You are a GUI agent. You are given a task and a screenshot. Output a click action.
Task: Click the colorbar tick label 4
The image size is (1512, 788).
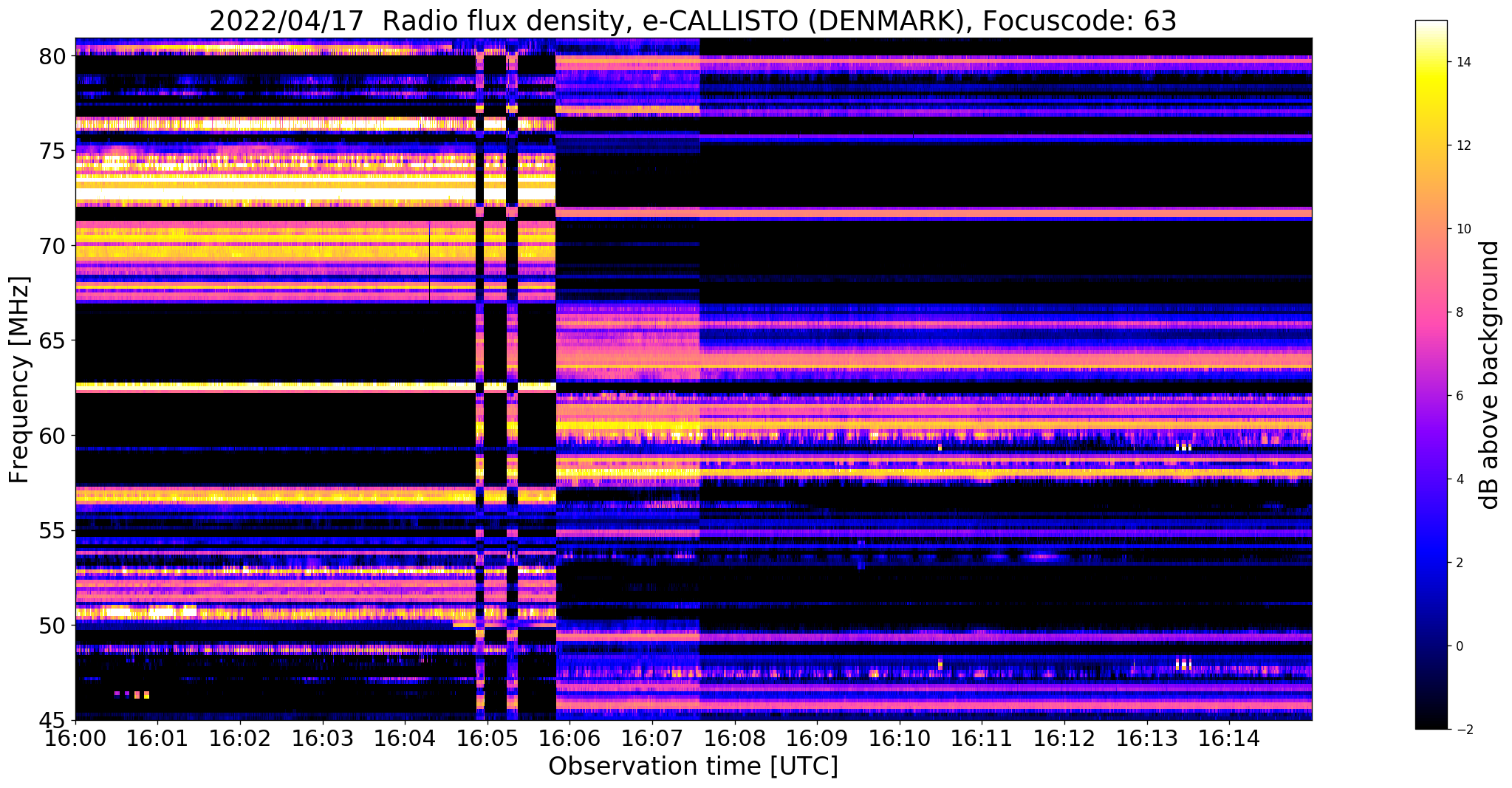click(x=1460, y=479)
